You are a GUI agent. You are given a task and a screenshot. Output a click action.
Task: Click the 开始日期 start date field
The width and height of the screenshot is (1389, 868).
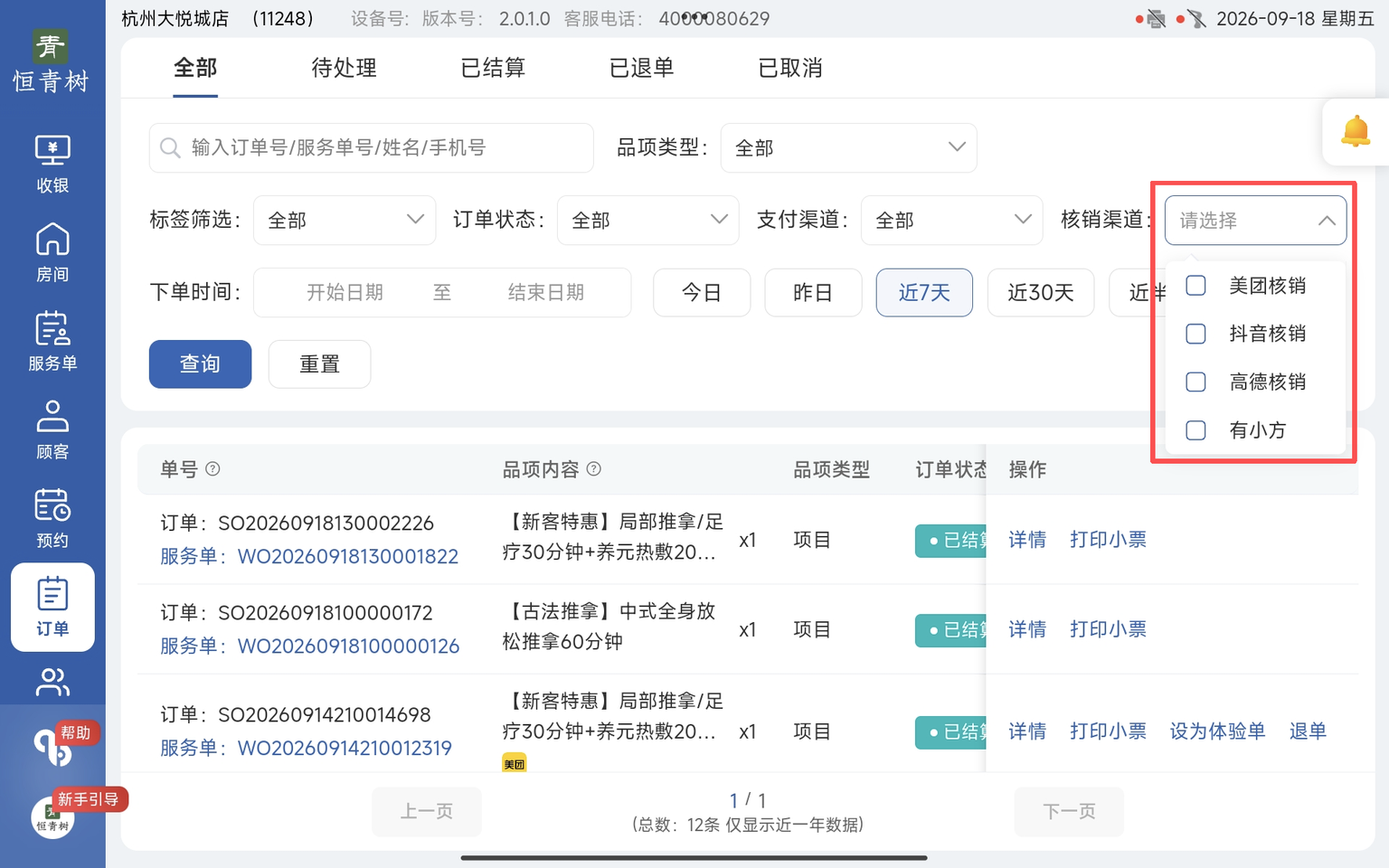pyautogui.click(x=345, y=292)
